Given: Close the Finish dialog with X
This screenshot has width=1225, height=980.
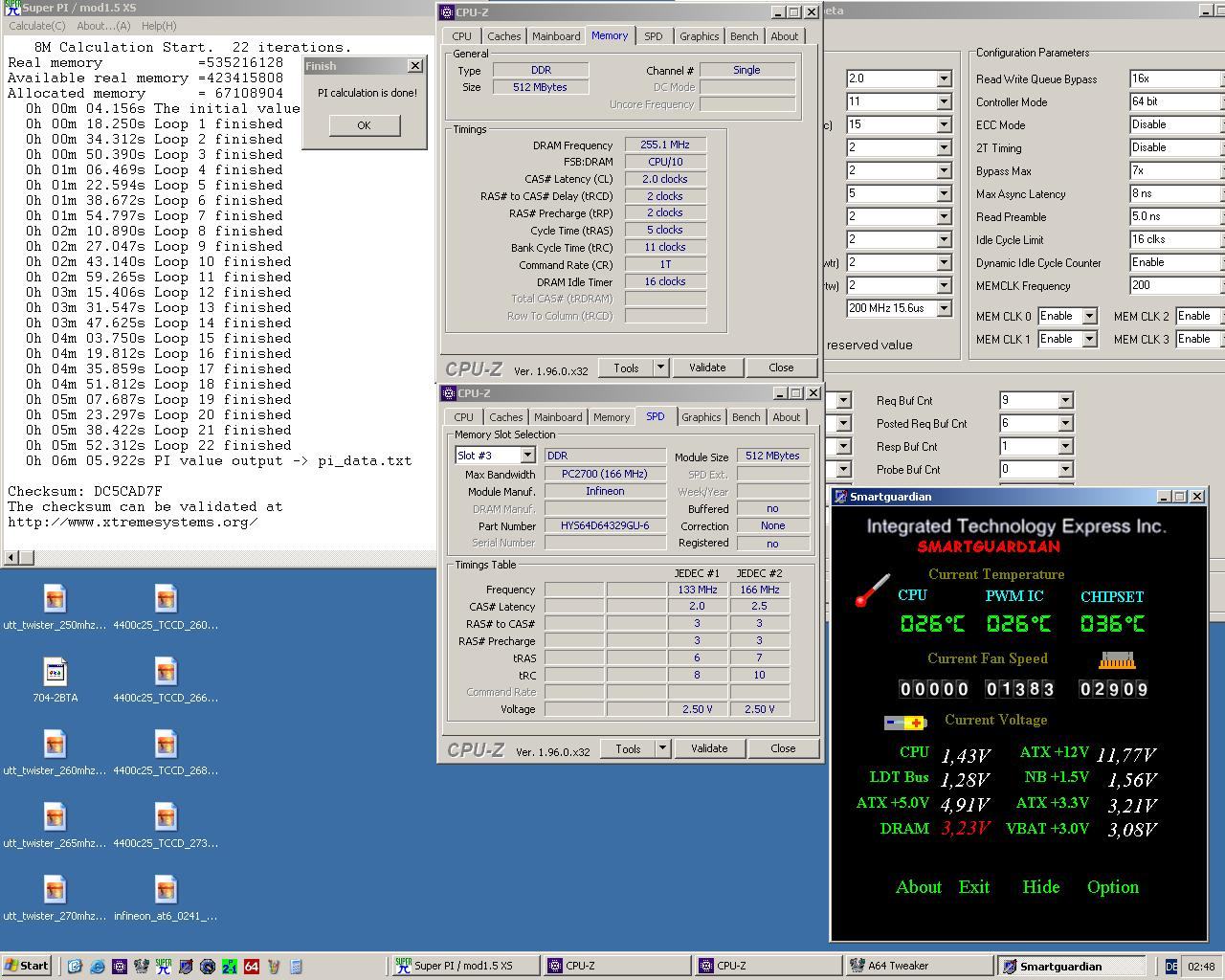Looking at the screenshot, I should click(414, 66).
